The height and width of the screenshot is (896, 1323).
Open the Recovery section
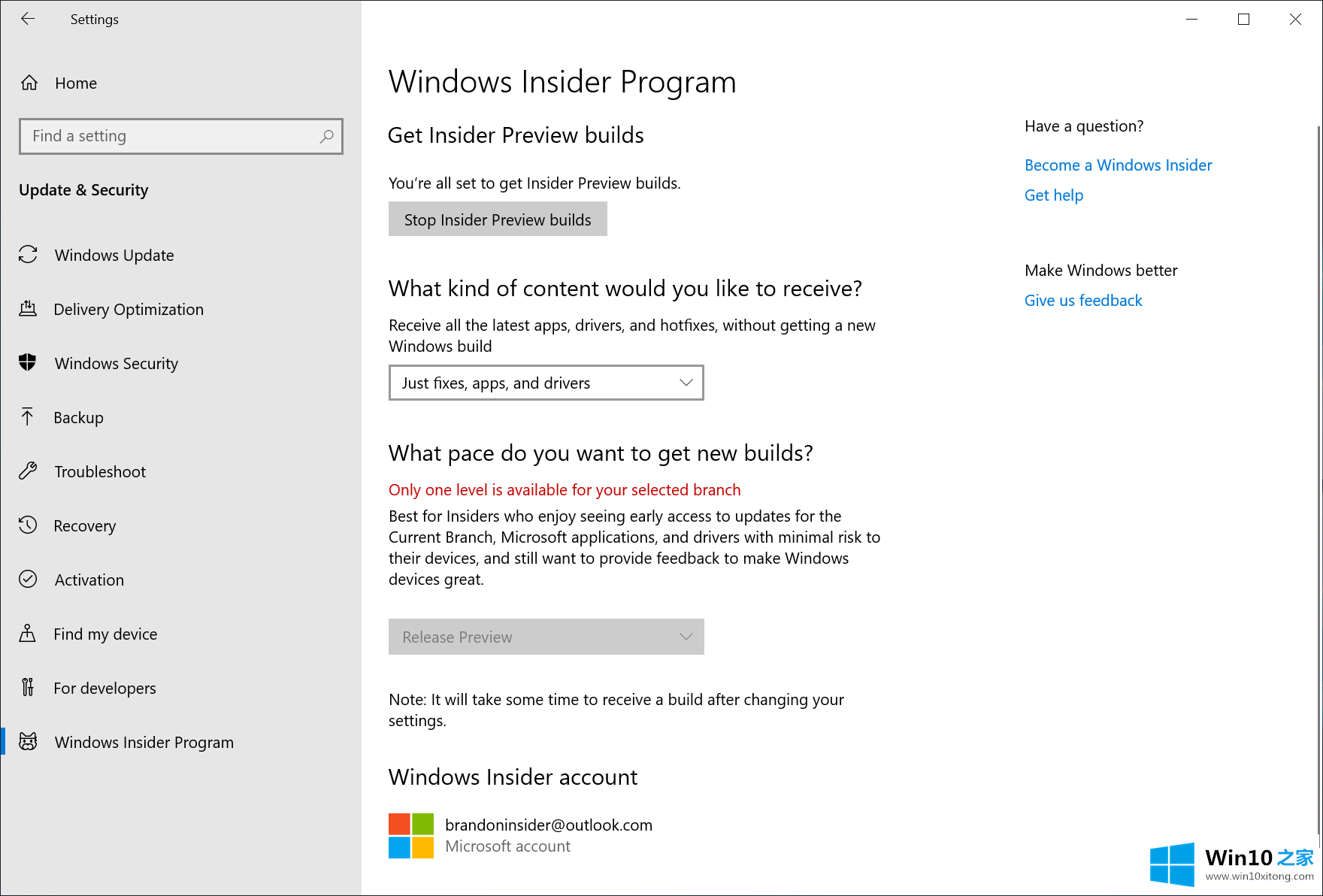pos(180,525)
